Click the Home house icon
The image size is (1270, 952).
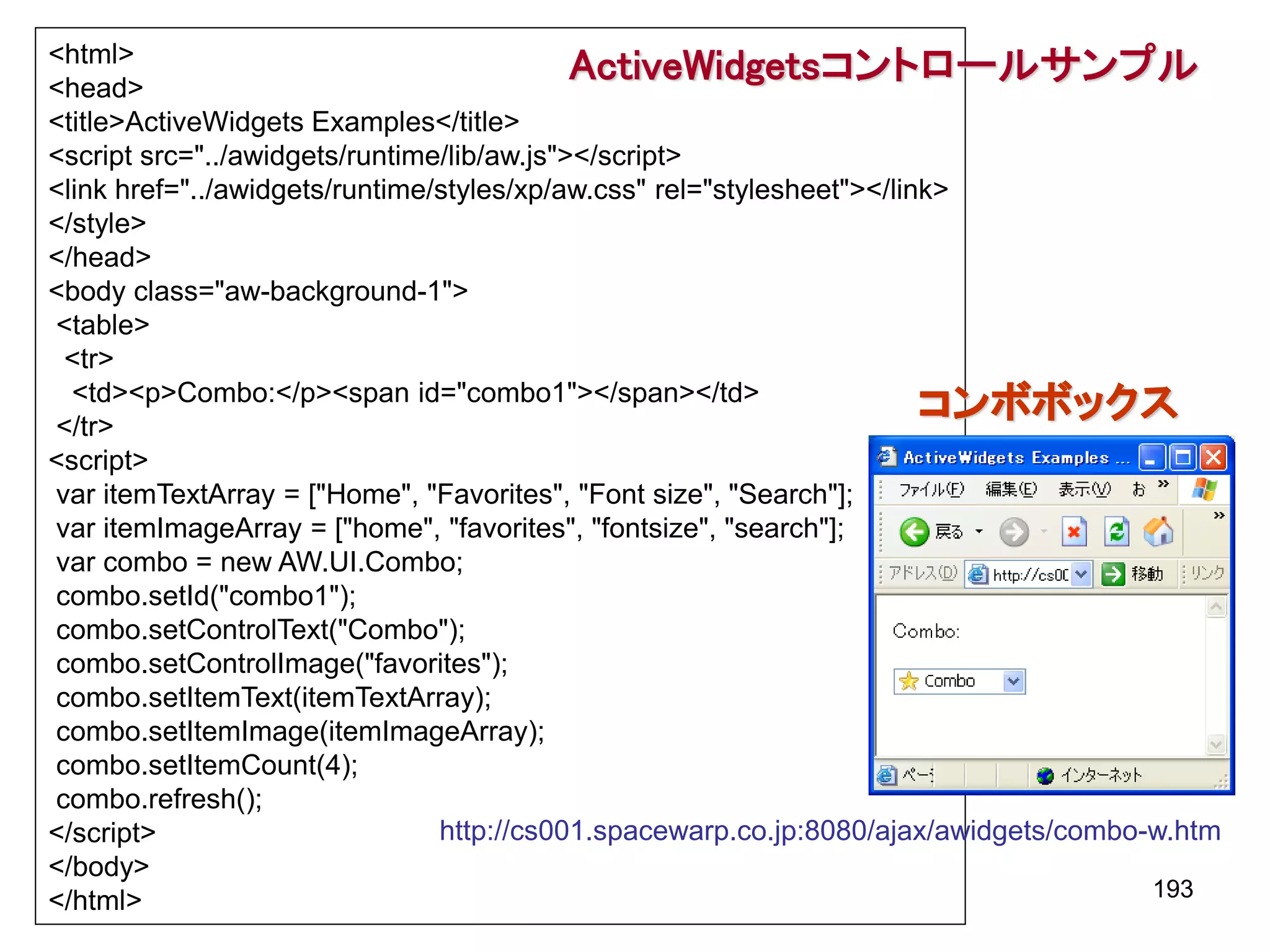(x=1158, y=532)
